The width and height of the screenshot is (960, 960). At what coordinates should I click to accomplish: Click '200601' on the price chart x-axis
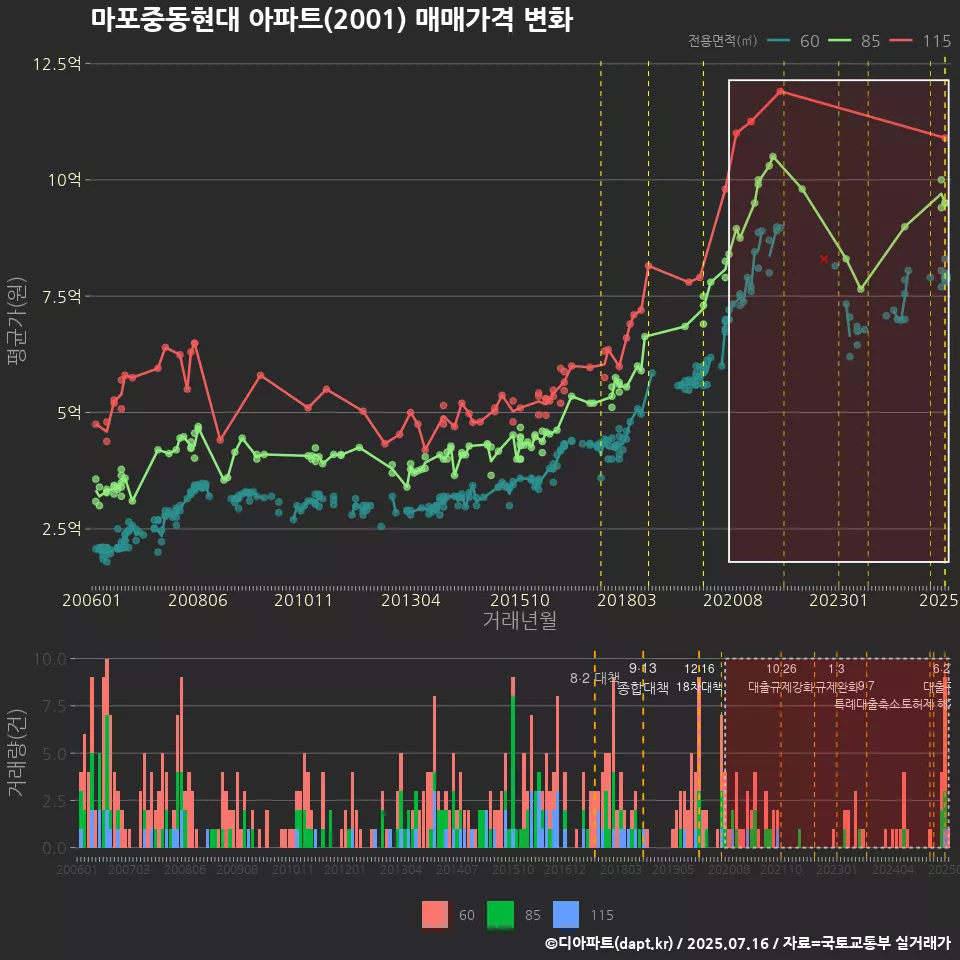(x=92, y=600)
